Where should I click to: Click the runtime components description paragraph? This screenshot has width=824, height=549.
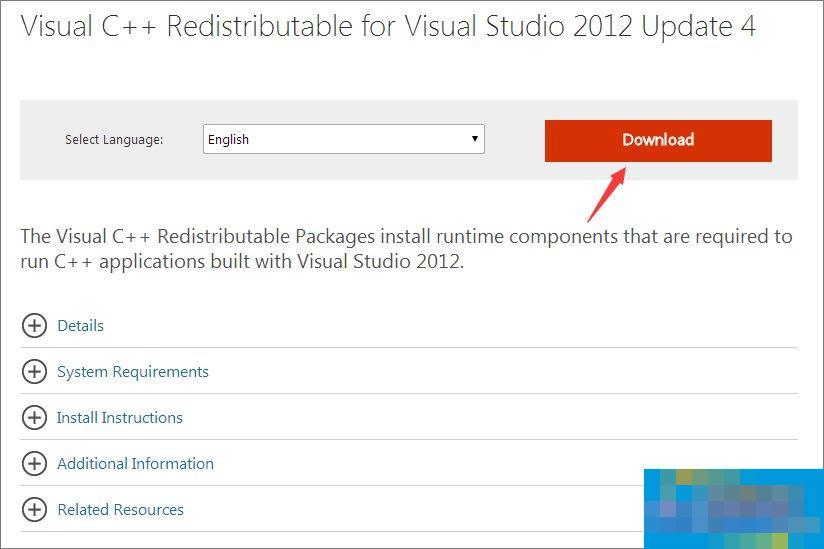coord(406,248)
